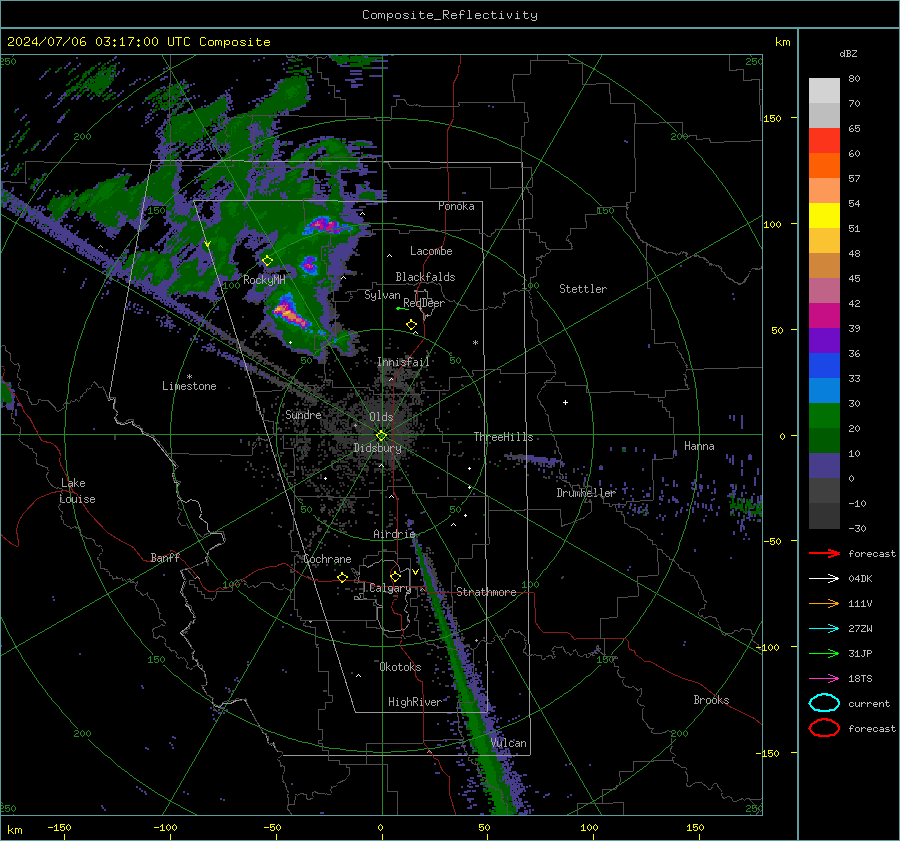Click the Stettler town label
This screenshot has height=841, width=900.
(x=583, y=289)
